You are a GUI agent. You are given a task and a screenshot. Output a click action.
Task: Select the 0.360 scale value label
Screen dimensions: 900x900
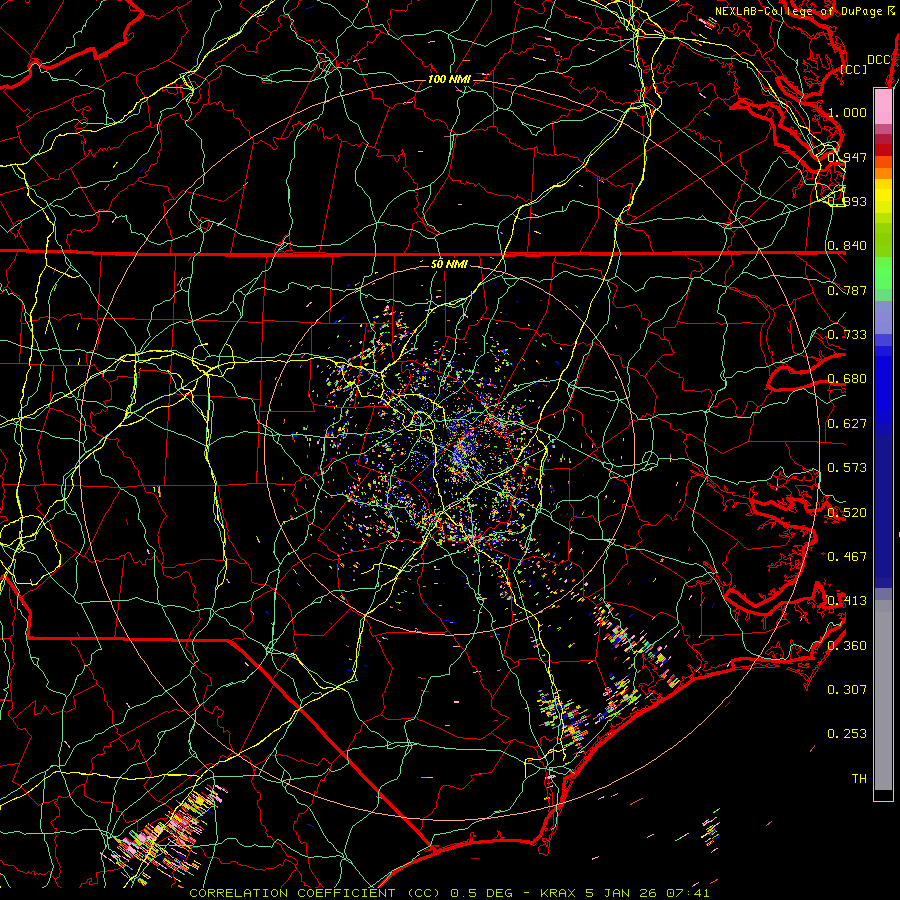(x=847, y=645)
